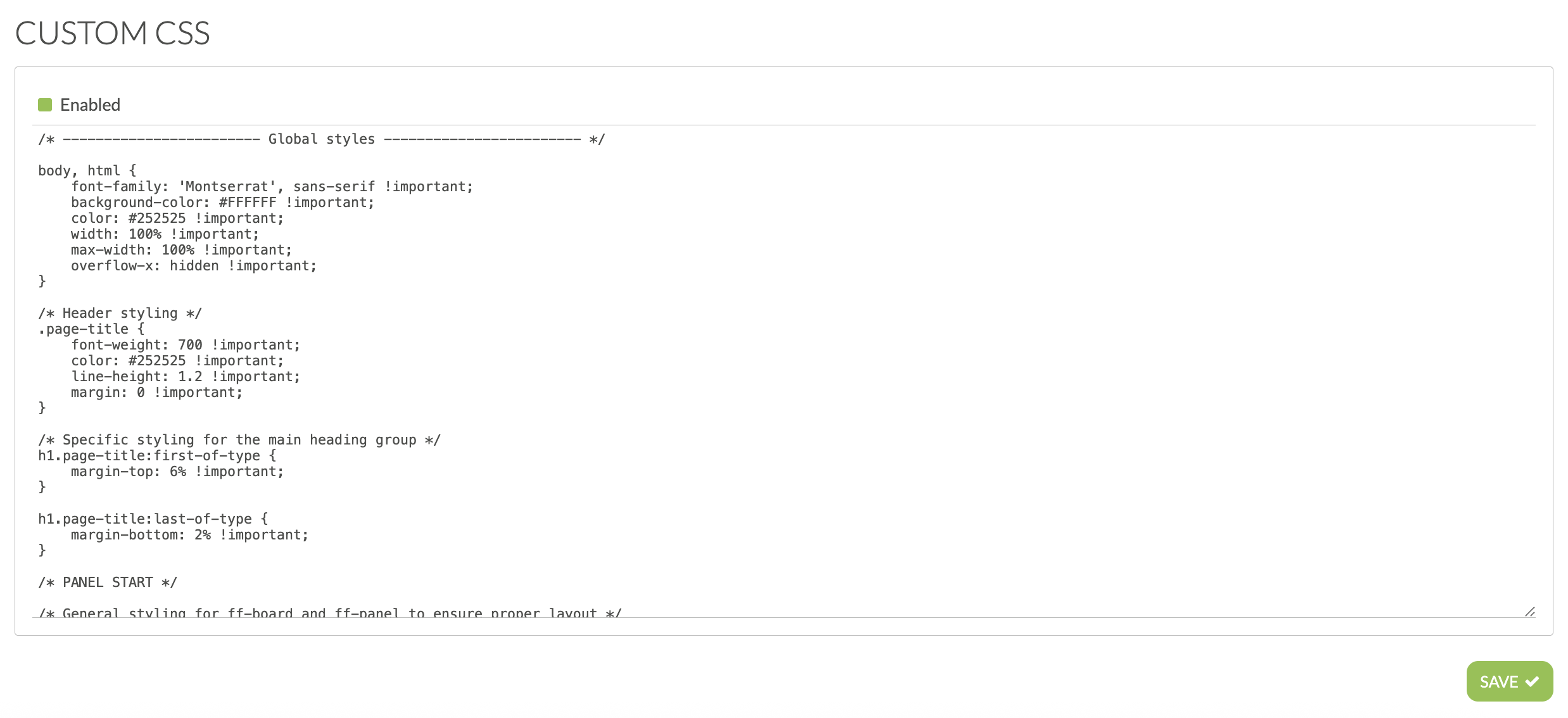Click the Enabled label text
The height and width of the screenshot is (718, 1568).
[x=90, y=105]
